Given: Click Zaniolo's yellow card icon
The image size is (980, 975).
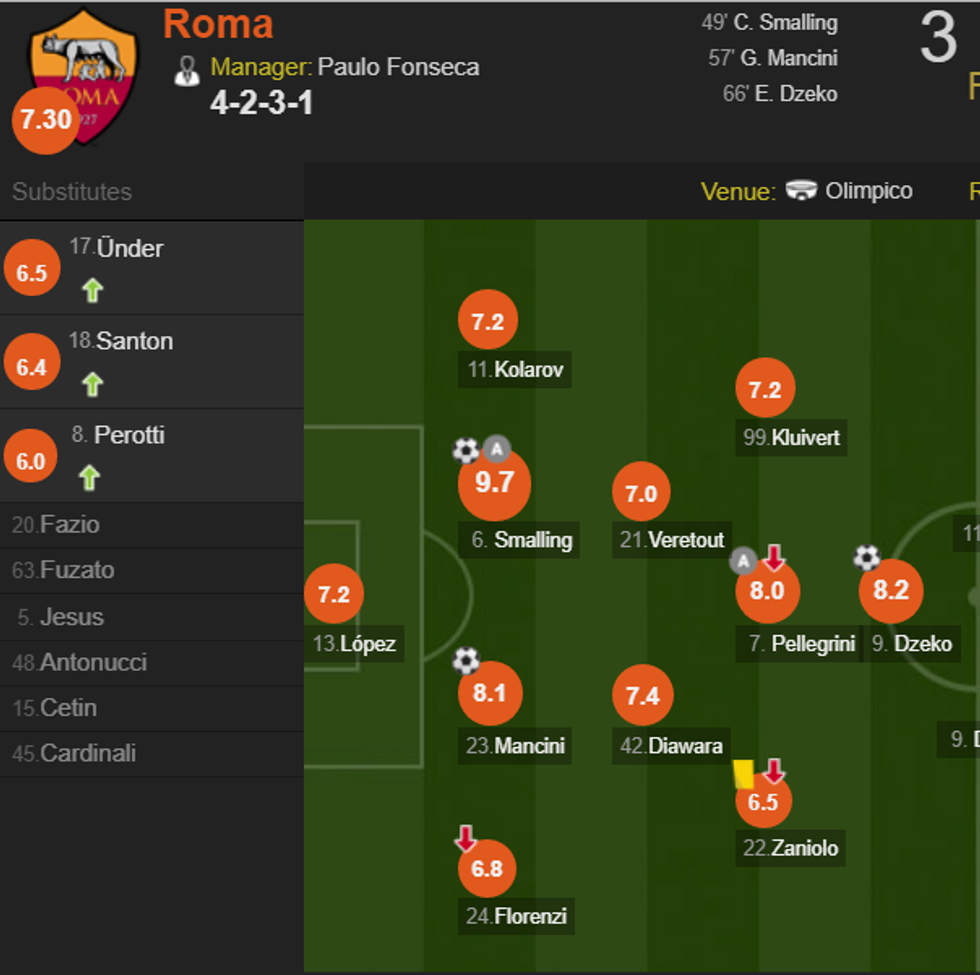Looking at the screenshot, I should 743,774.
